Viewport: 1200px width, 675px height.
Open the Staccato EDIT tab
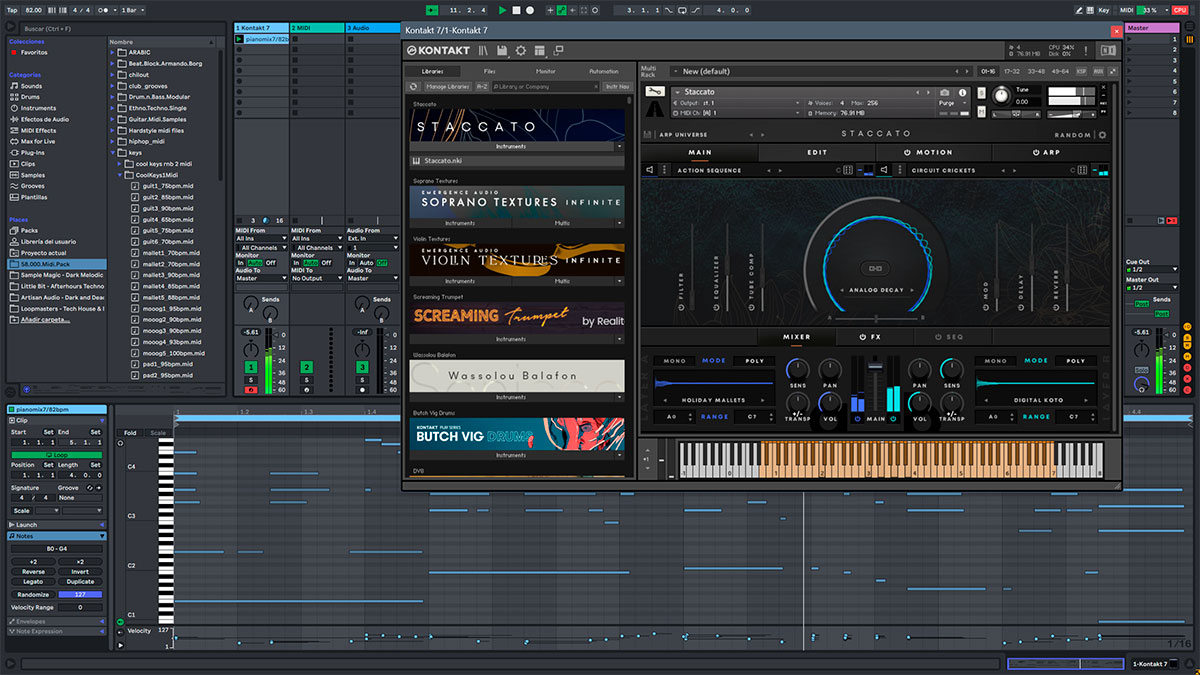[x=817, y=153]
